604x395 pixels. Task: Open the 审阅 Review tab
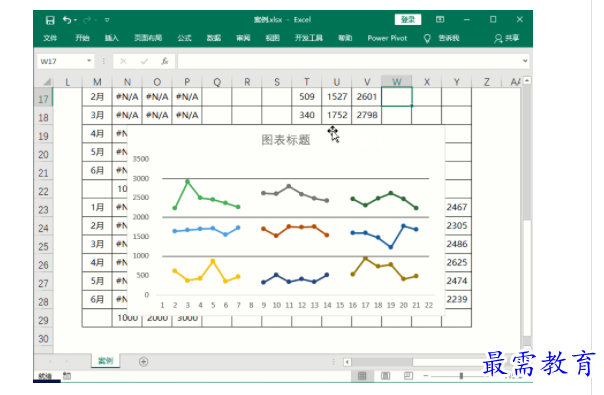243,38
